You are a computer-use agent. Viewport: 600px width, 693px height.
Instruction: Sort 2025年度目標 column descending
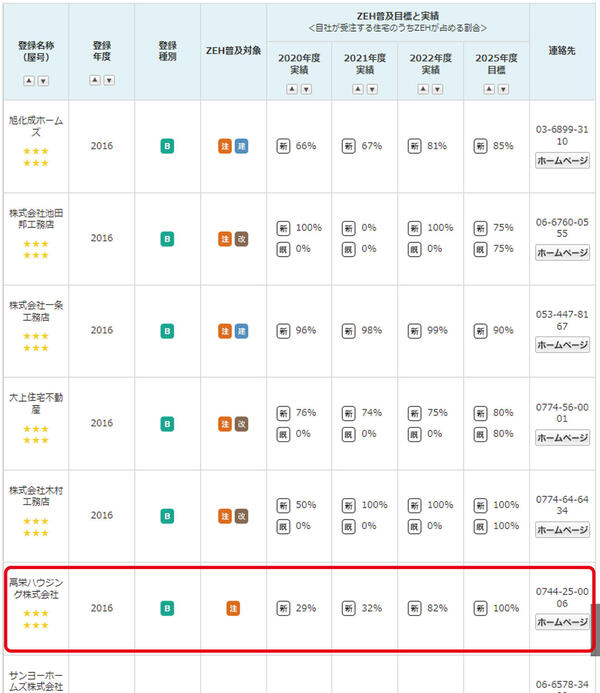point(503,89)
